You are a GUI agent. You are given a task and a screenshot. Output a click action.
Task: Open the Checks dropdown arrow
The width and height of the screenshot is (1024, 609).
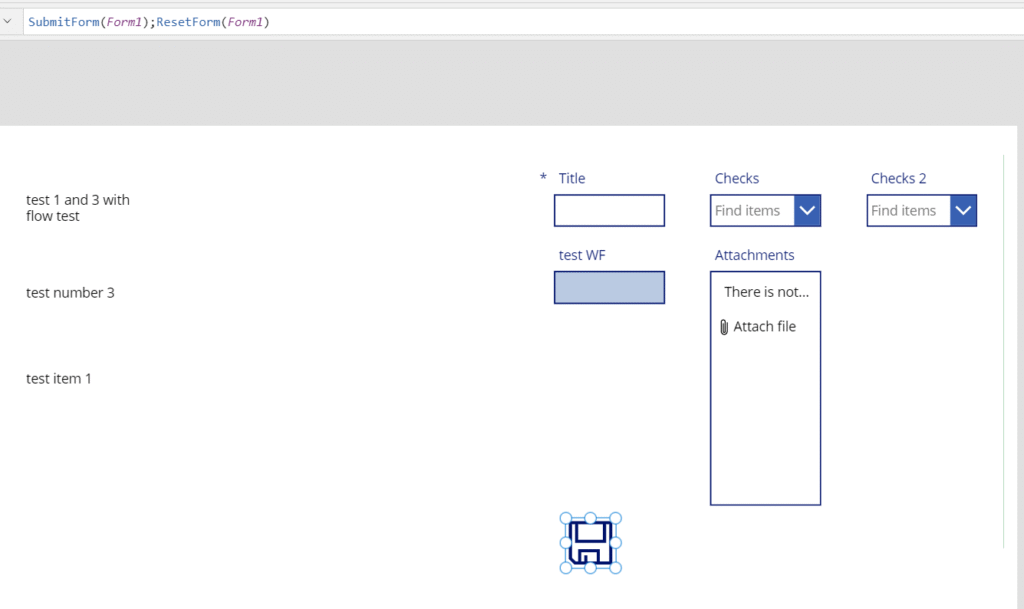[807, 211]
